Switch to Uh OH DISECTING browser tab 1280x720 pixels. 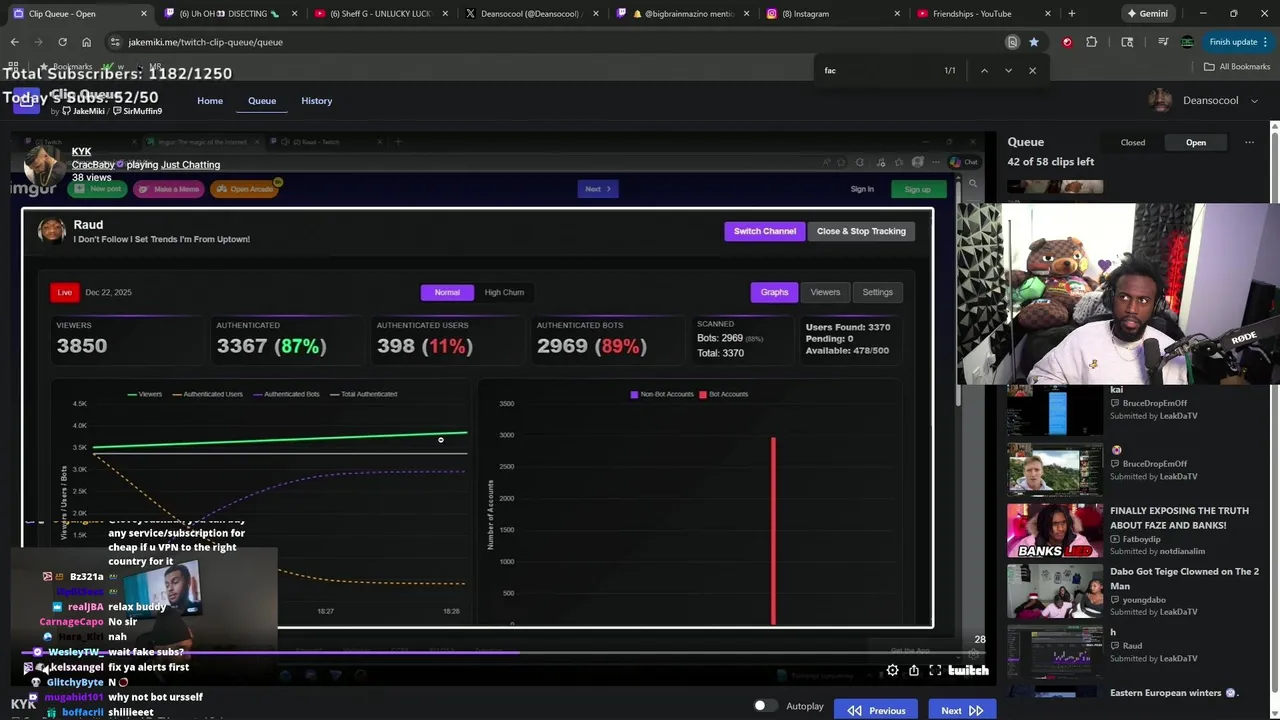[x=229, y=14]
